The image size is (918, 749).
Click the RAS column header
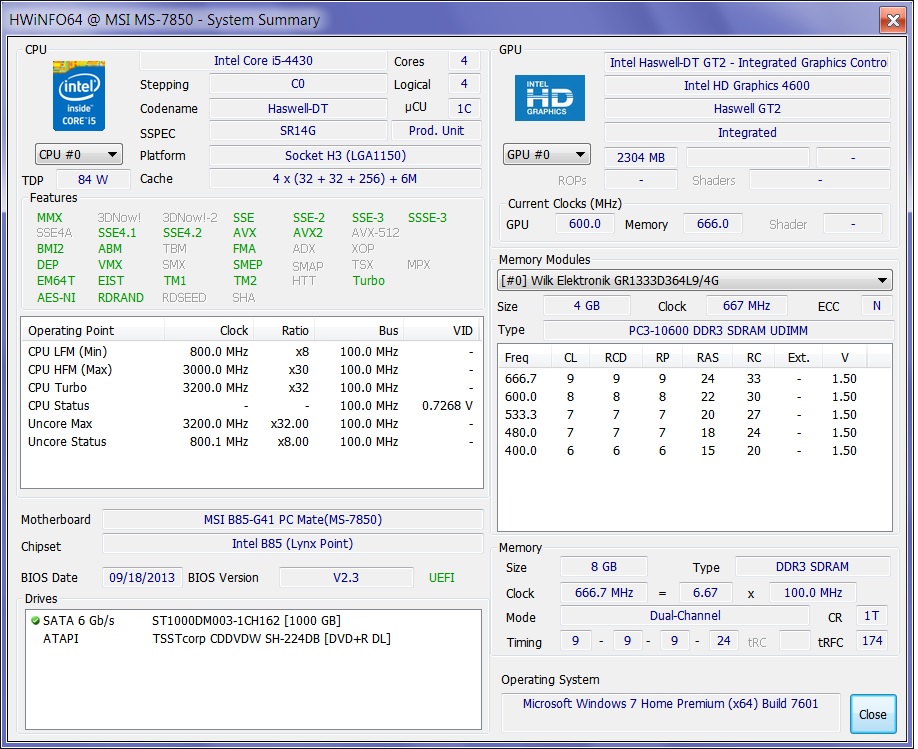pyautogui.click(x=708, y=358)
